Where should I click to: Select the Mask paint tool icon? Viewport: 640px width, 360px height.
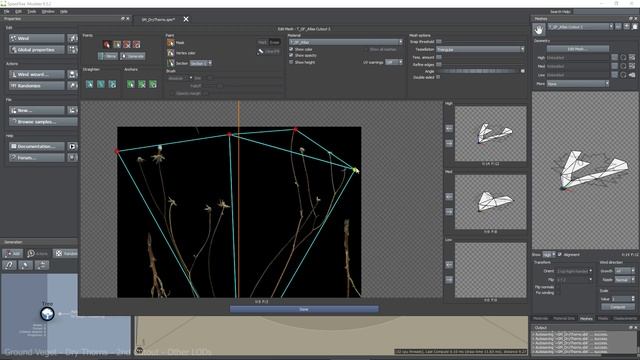pyautogui.click(x=171, y=42)
